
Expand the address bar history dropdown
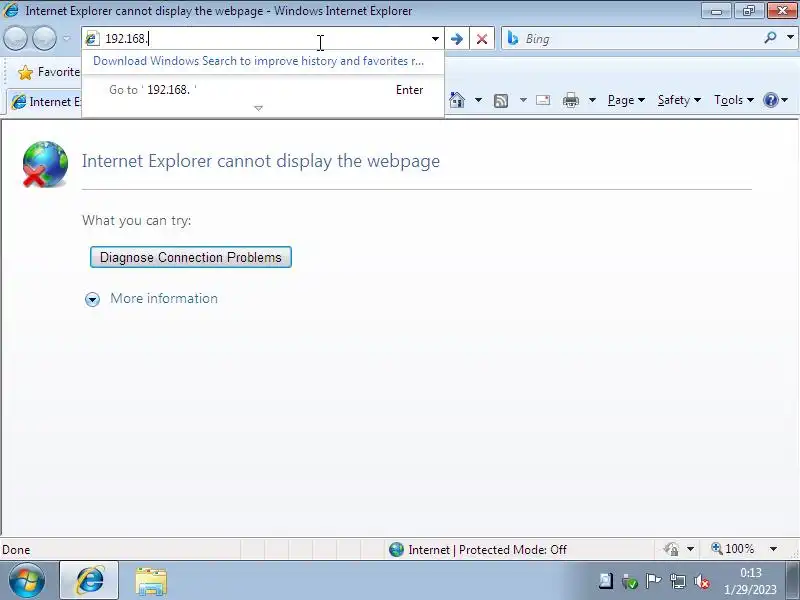435,39
